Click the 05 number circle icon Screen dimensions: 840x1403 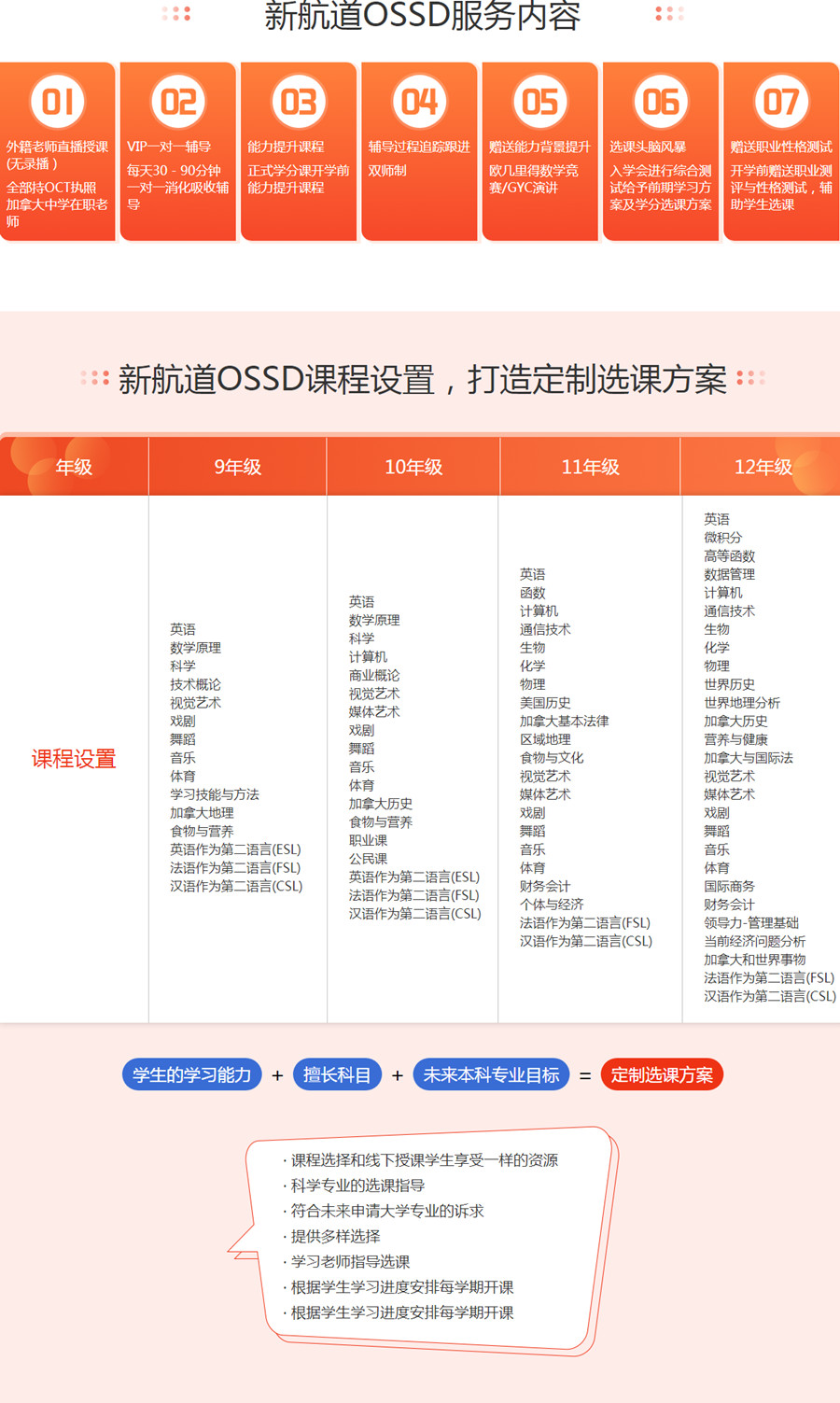(539, 101)
